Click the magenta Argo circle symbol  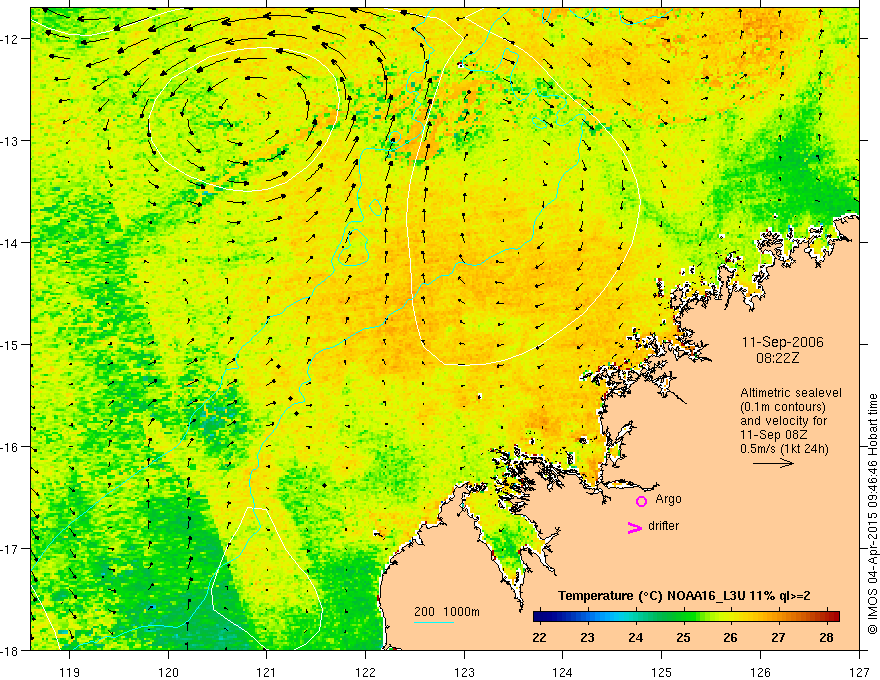click(x=641, y=501)
